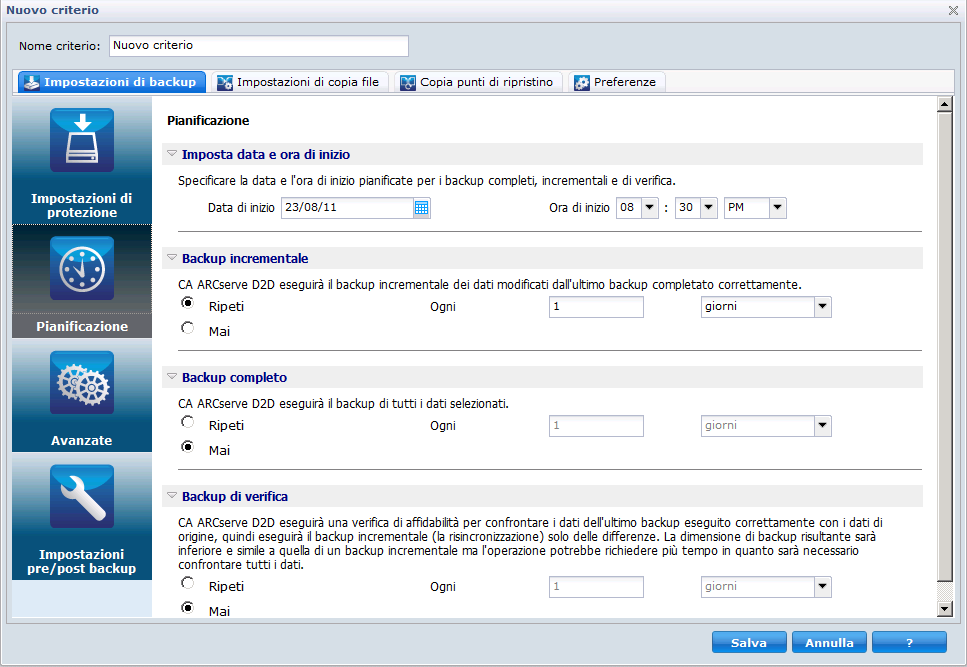
Task: Click the Annulla button
Action: point(829,642)
